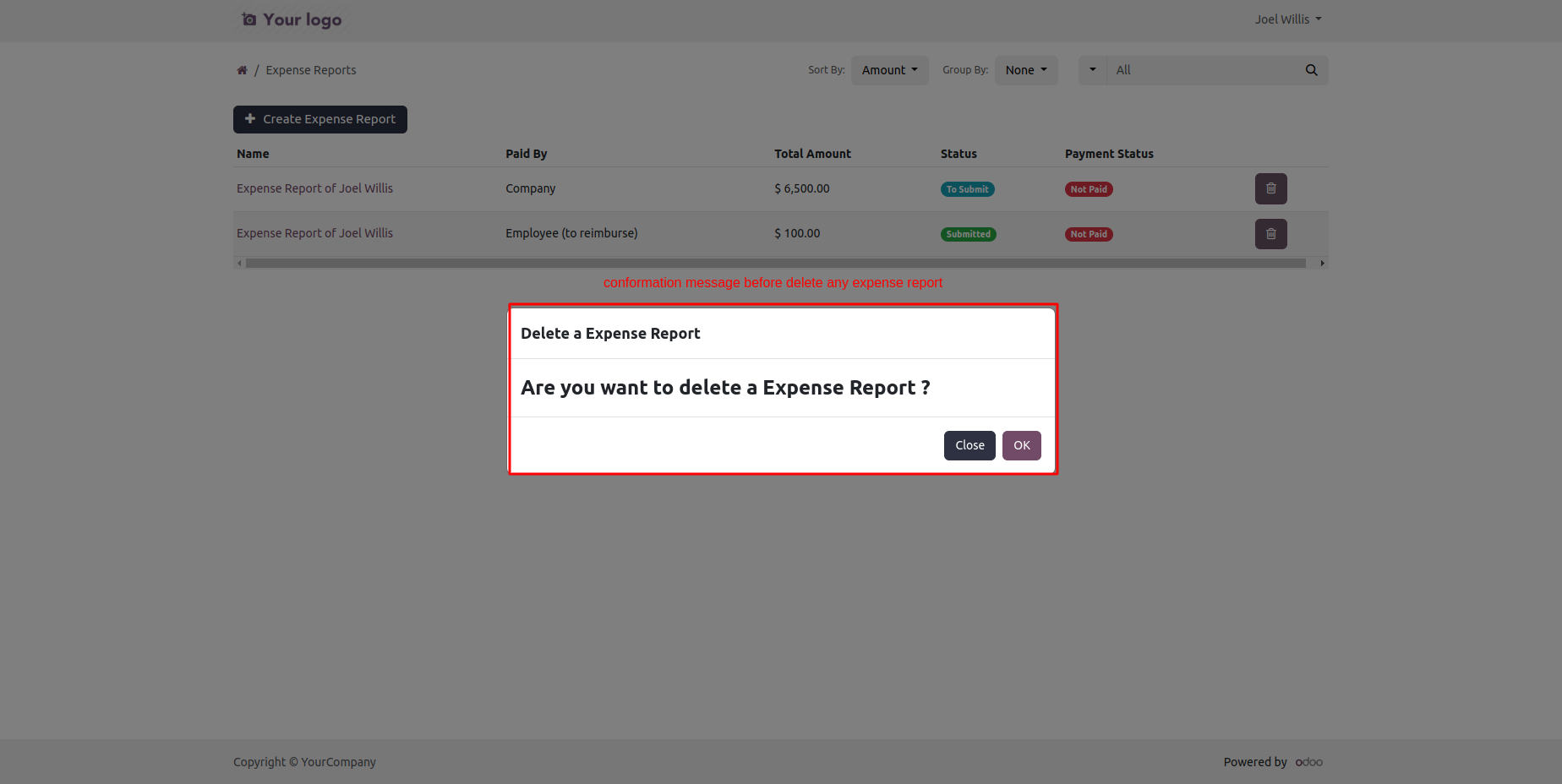Click the Name column header
Image resolution: width=1562 pixels, height=784 pixels.
tap(253, 154)
